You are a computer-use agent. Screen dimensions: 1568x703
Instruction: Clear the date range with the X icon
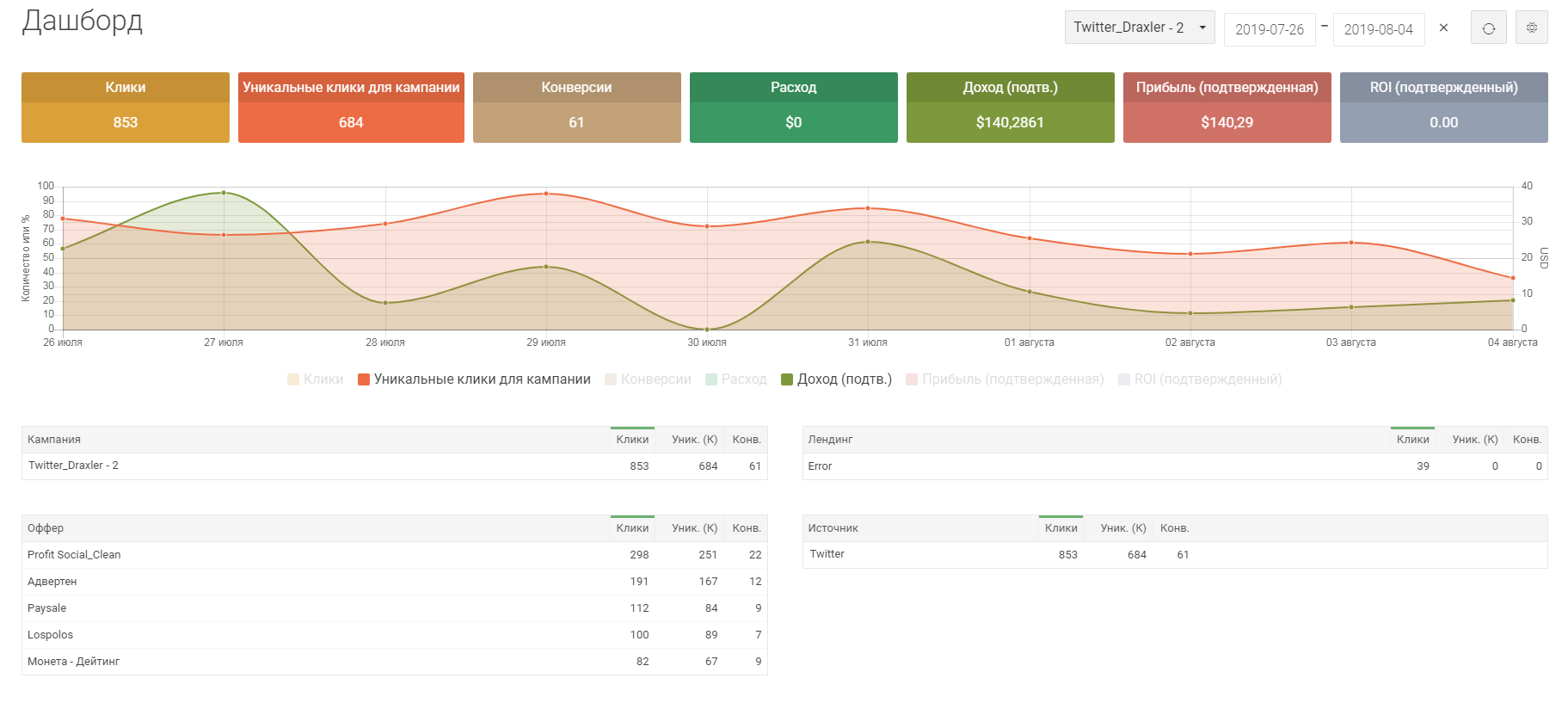click(x=1443, y=28)
